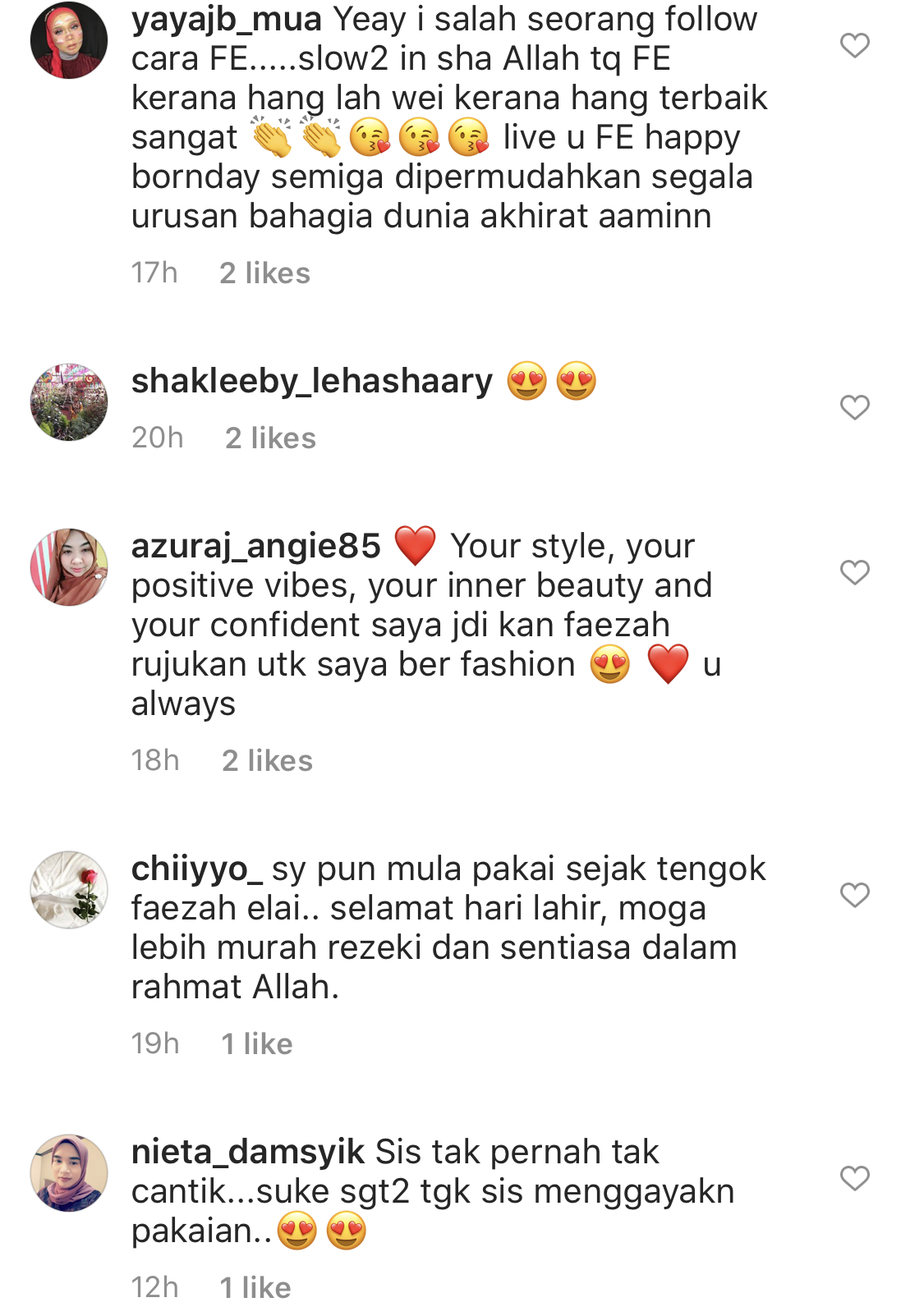Tap the heart on chiiyyo_'s comment
This screenshot has width=924, height=1316.
point(854,895)
